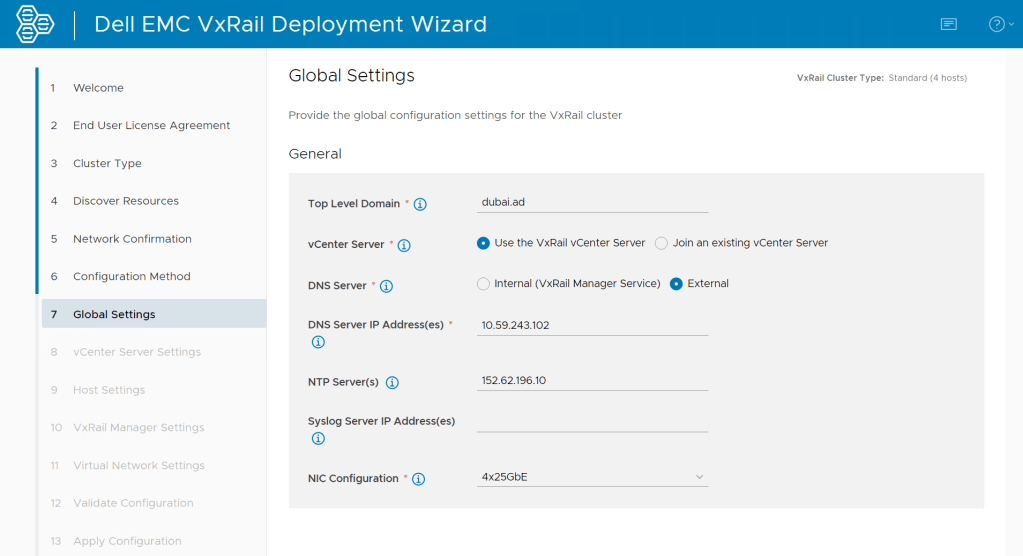Choose the External DNS Server radio button
The height and width of the screenshot is (556, 1023).
[x=676, y=284]
